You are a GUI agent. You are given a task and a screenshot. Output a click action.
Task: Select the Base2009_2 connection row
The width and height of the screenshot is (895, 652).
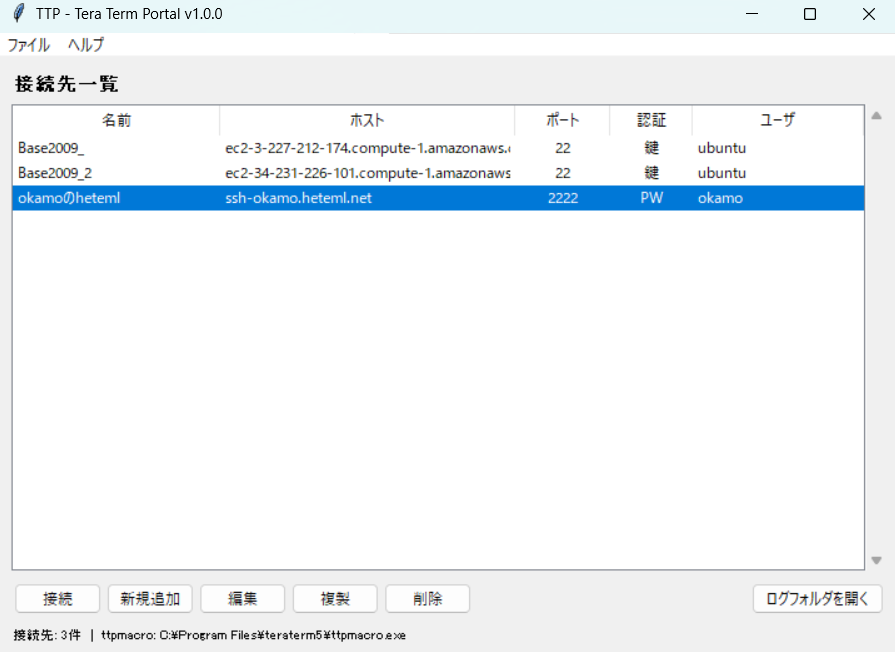(438, 173)
